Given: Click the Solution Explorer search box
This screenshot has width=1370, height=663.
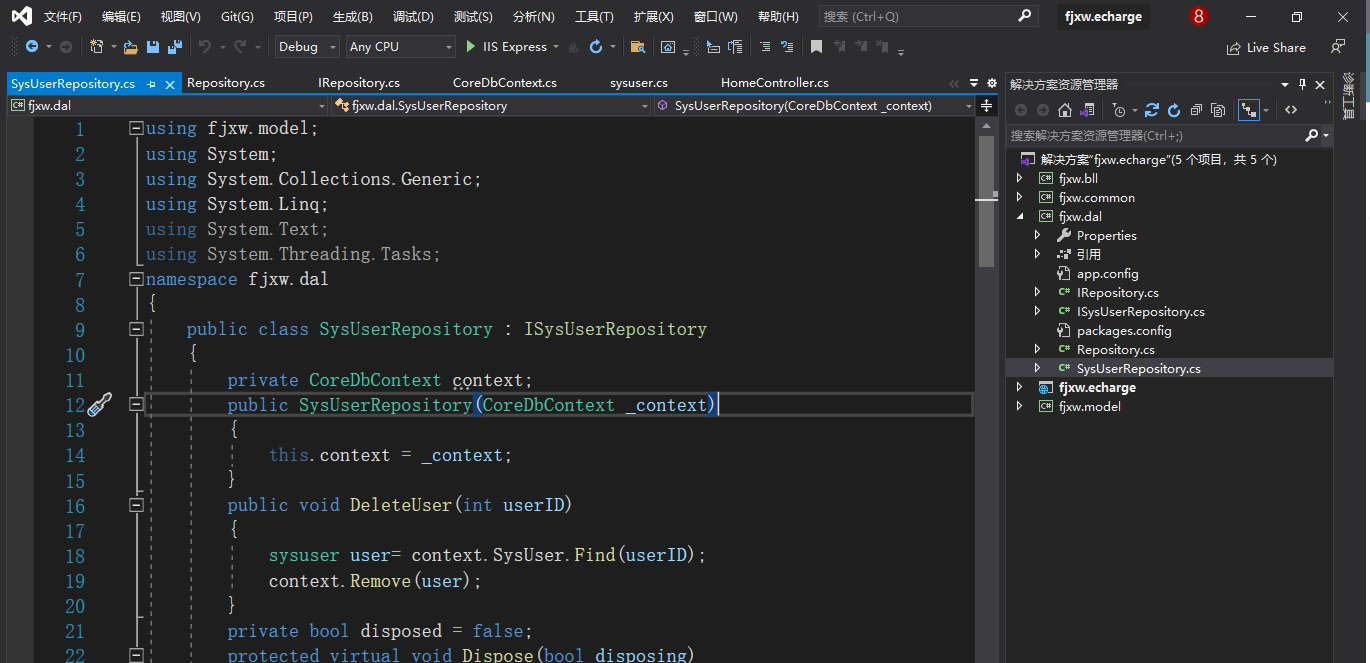Looking at the screenshot, I should point(1150,135).
